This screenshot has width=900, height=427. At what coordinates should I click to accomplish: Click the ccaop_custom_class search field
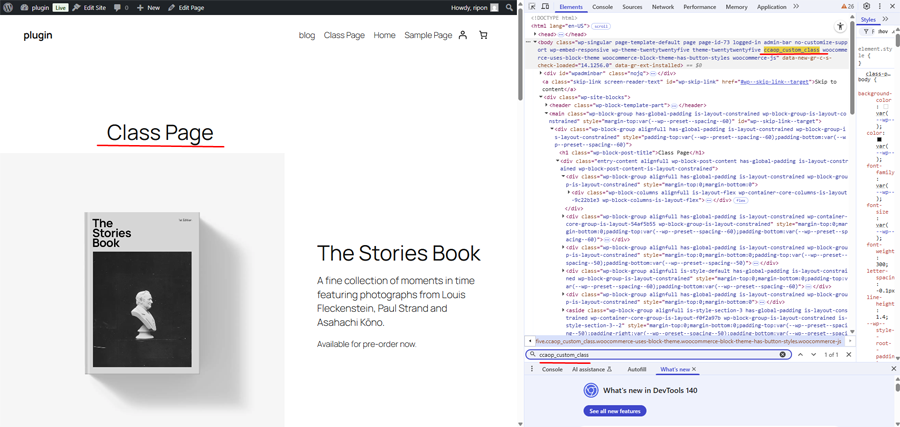(x=658, y=355)
